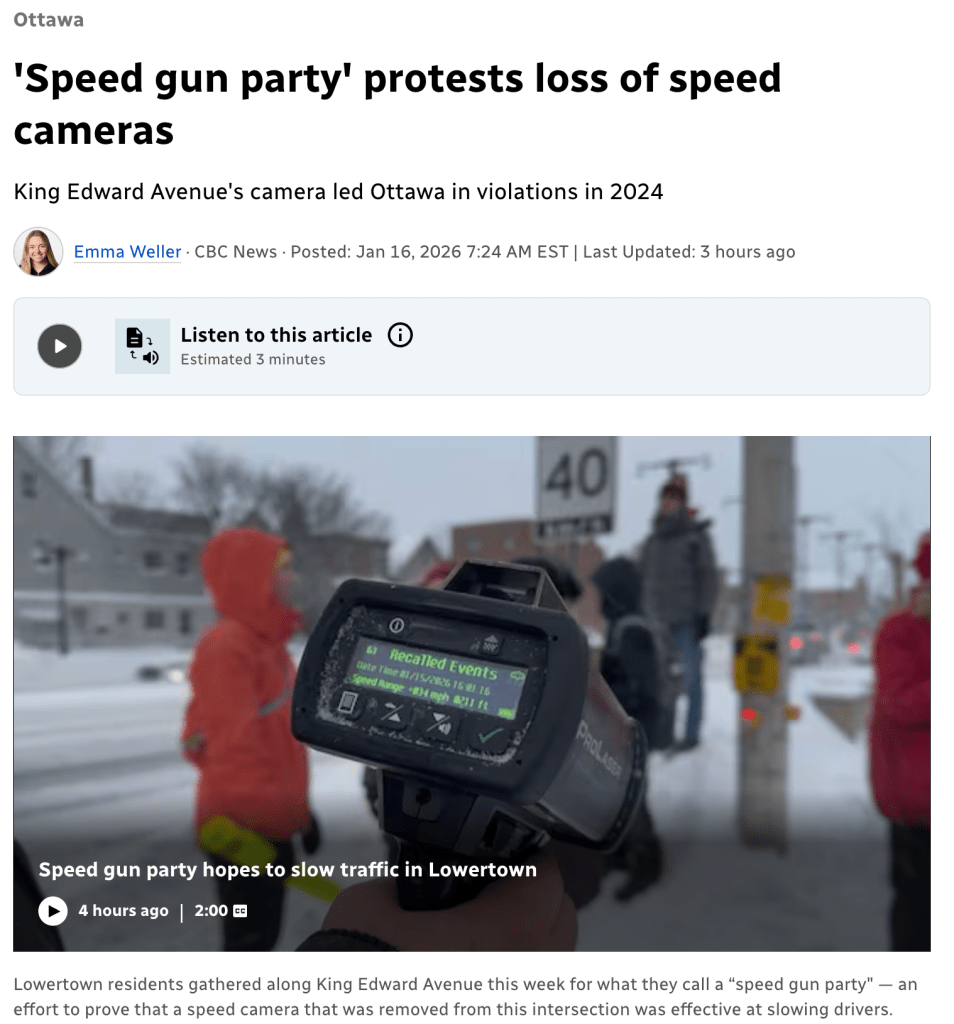Click the closed captions CC icon
Image resolution: width=954 pixels, height=1024 pixels.
coord(240,911)
